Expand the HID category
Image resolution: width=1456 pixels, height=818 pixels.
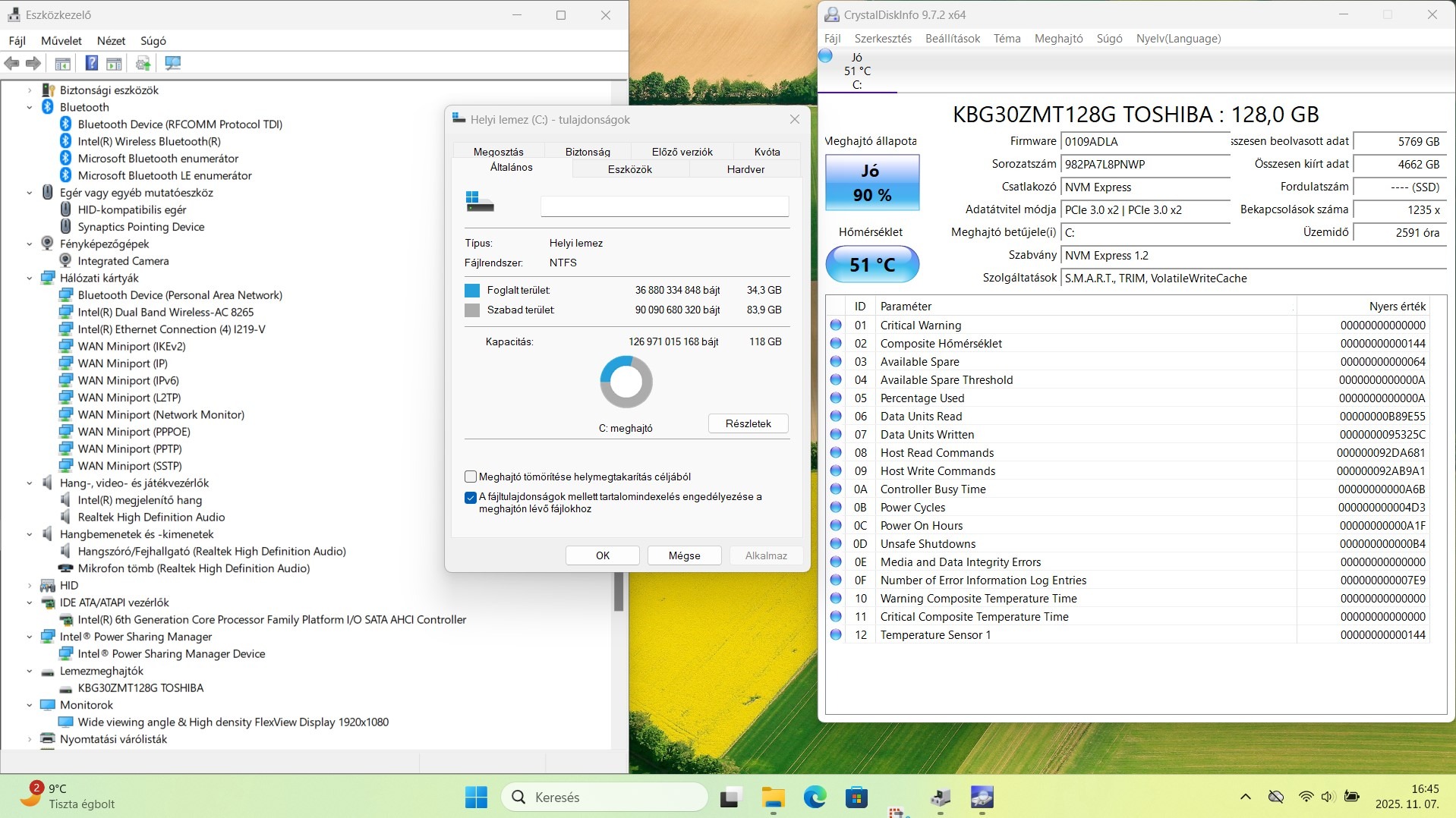[x=30, y=586]
